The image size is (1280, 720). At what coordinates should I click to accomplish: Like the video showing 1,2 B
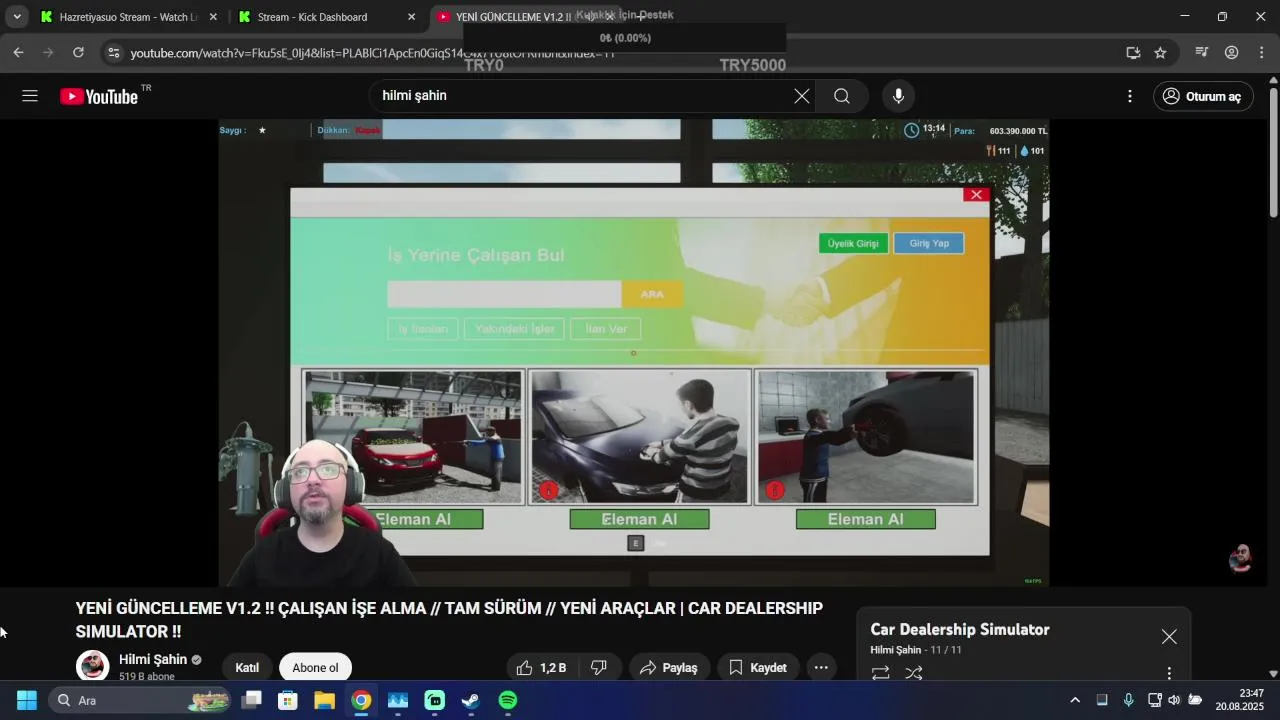(541, 668)
